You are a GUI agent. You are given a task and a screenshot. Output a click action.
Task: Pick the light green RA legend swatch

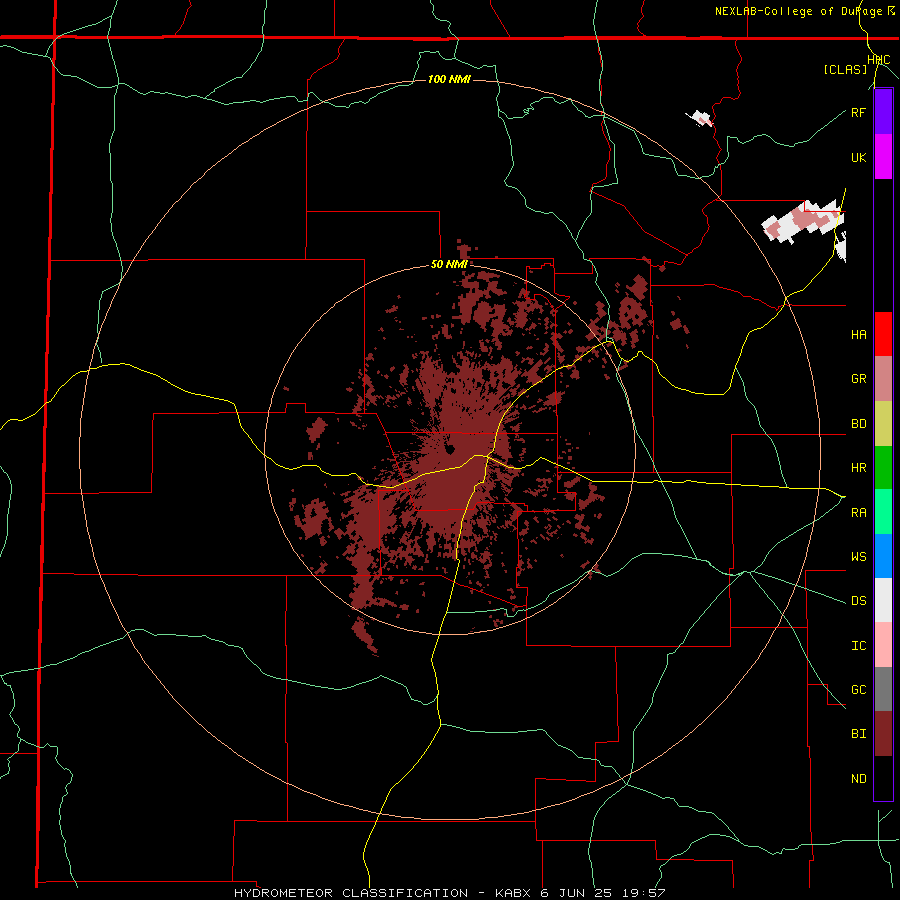click(x=883, y=511)
